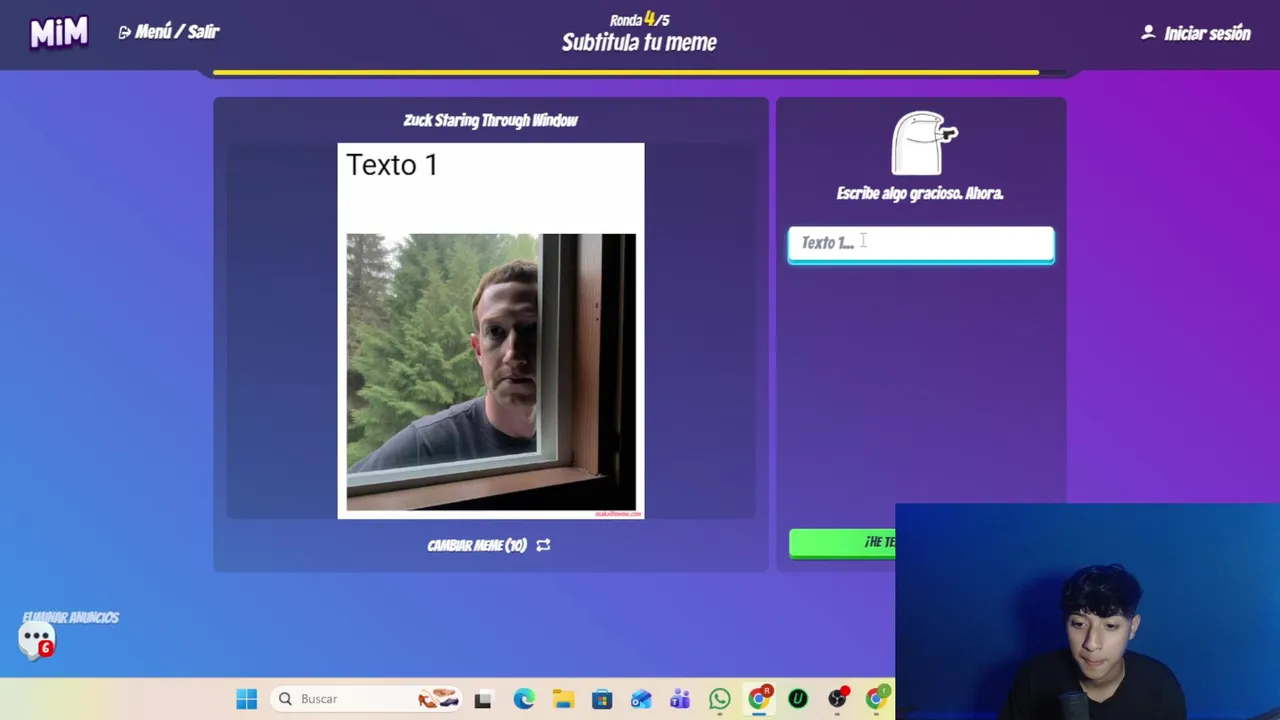Open the chat bubble with 6 badge
The image size is (1280, 720).
(37, 640)
